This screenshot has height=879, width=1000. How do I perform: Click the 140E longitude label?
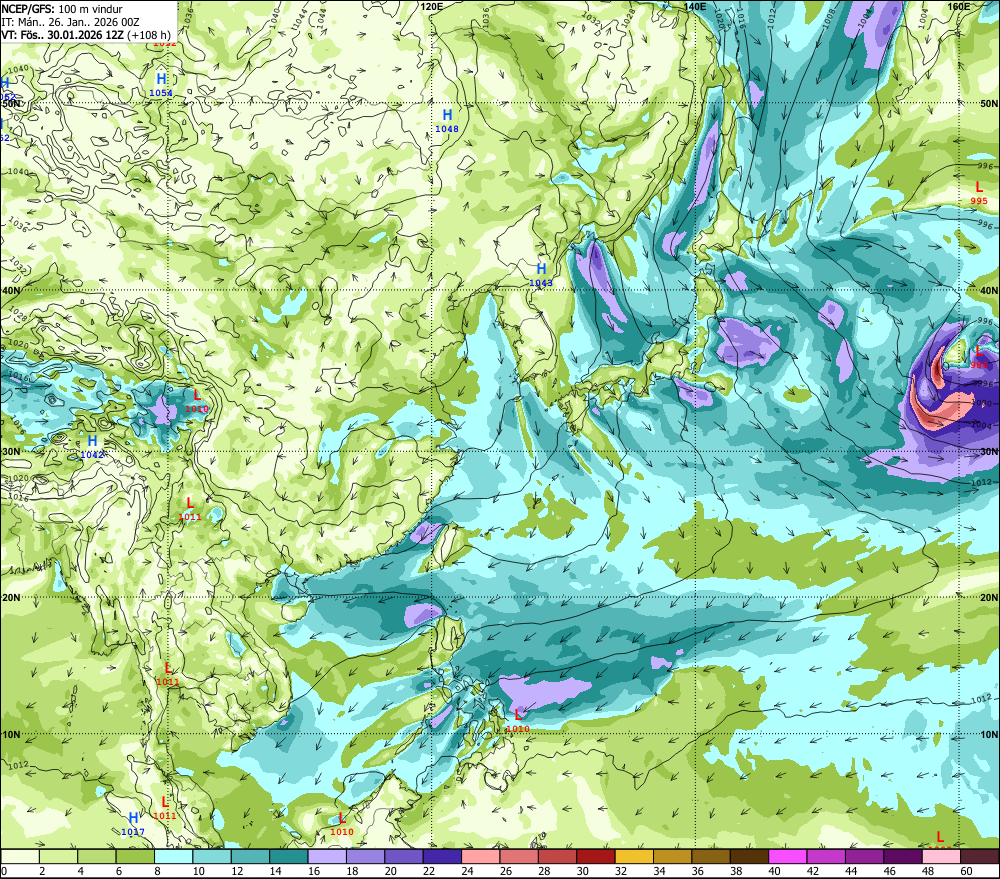point(695,6)
